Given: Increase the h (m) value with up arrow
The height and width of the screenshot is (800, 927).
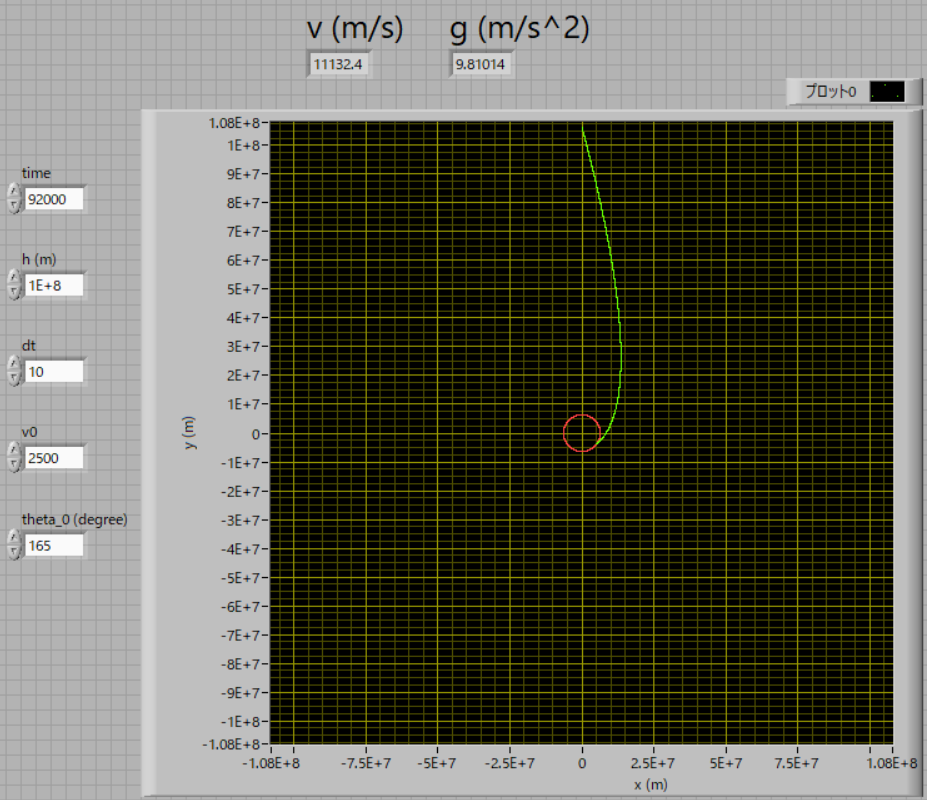Looking at the screenshot, I should [13, 279].
